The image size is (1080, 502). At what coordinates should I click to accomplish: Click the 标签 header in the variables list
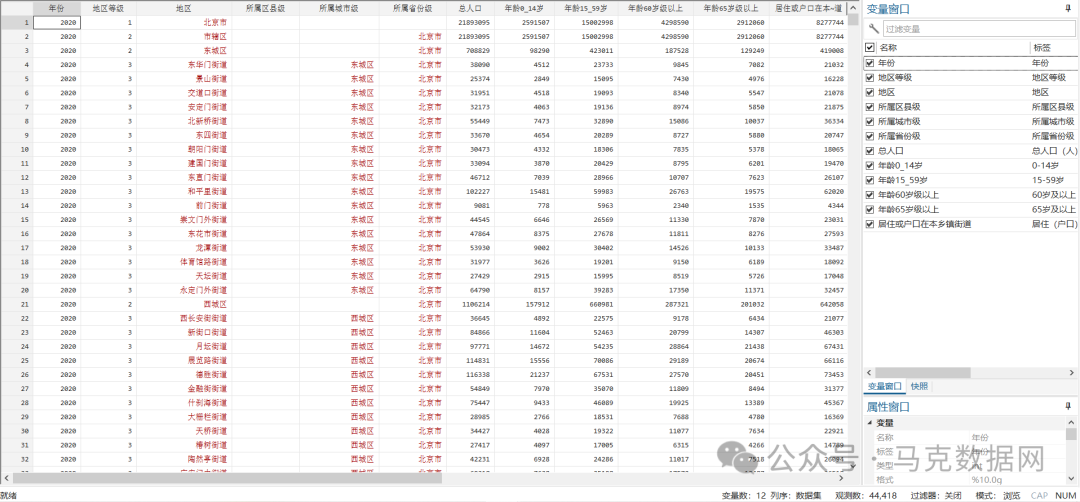tap(1040, 48)
